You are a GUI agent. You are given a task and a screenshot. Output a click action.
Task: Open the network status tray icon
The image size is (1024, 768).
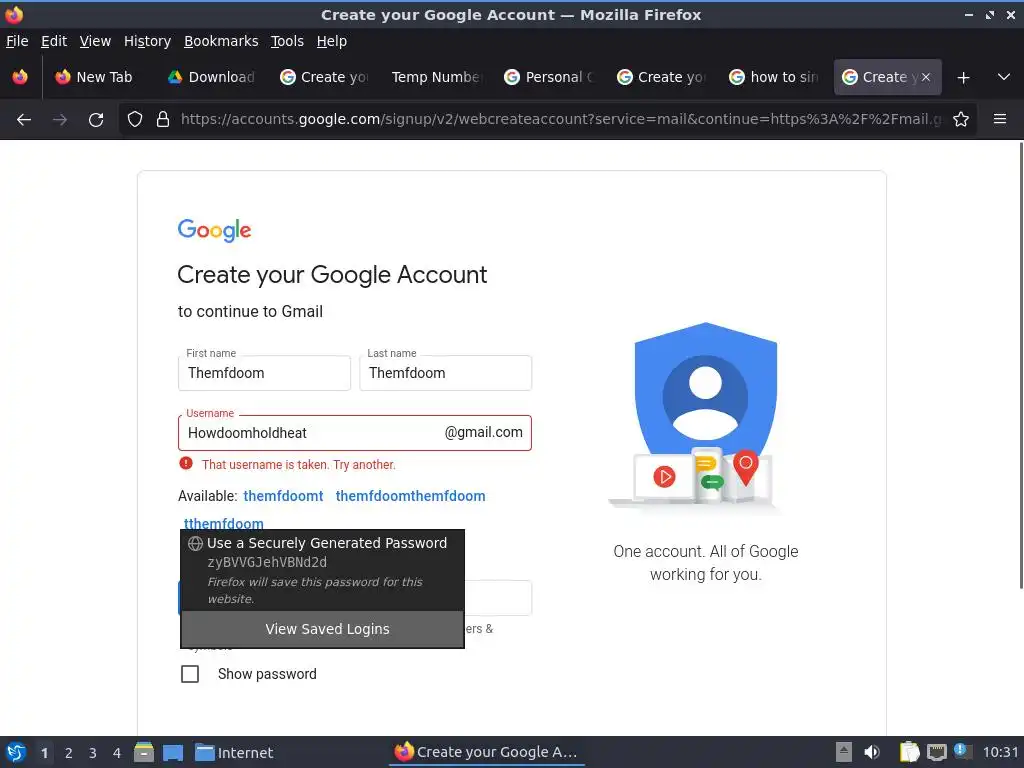coord(936,752)
